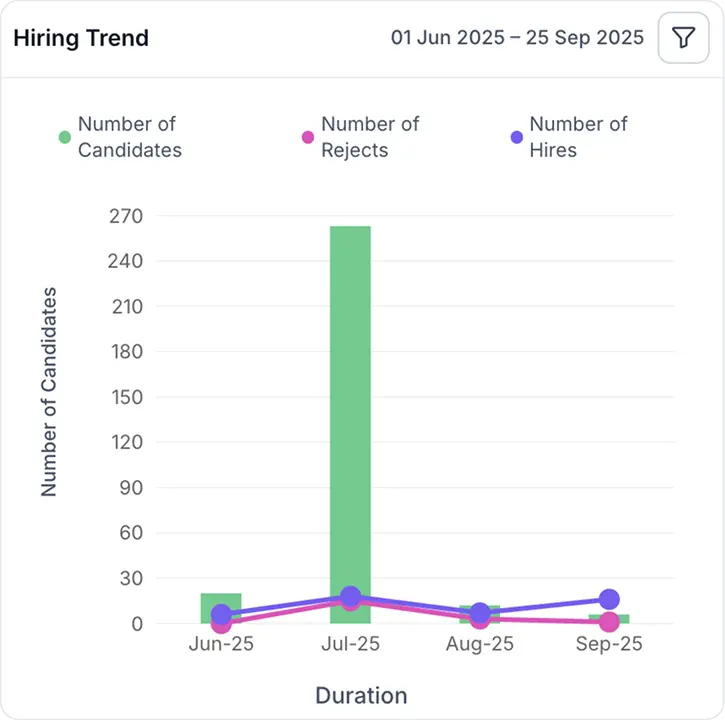Toggle the Number of Candidates legend

pos(121,137)
